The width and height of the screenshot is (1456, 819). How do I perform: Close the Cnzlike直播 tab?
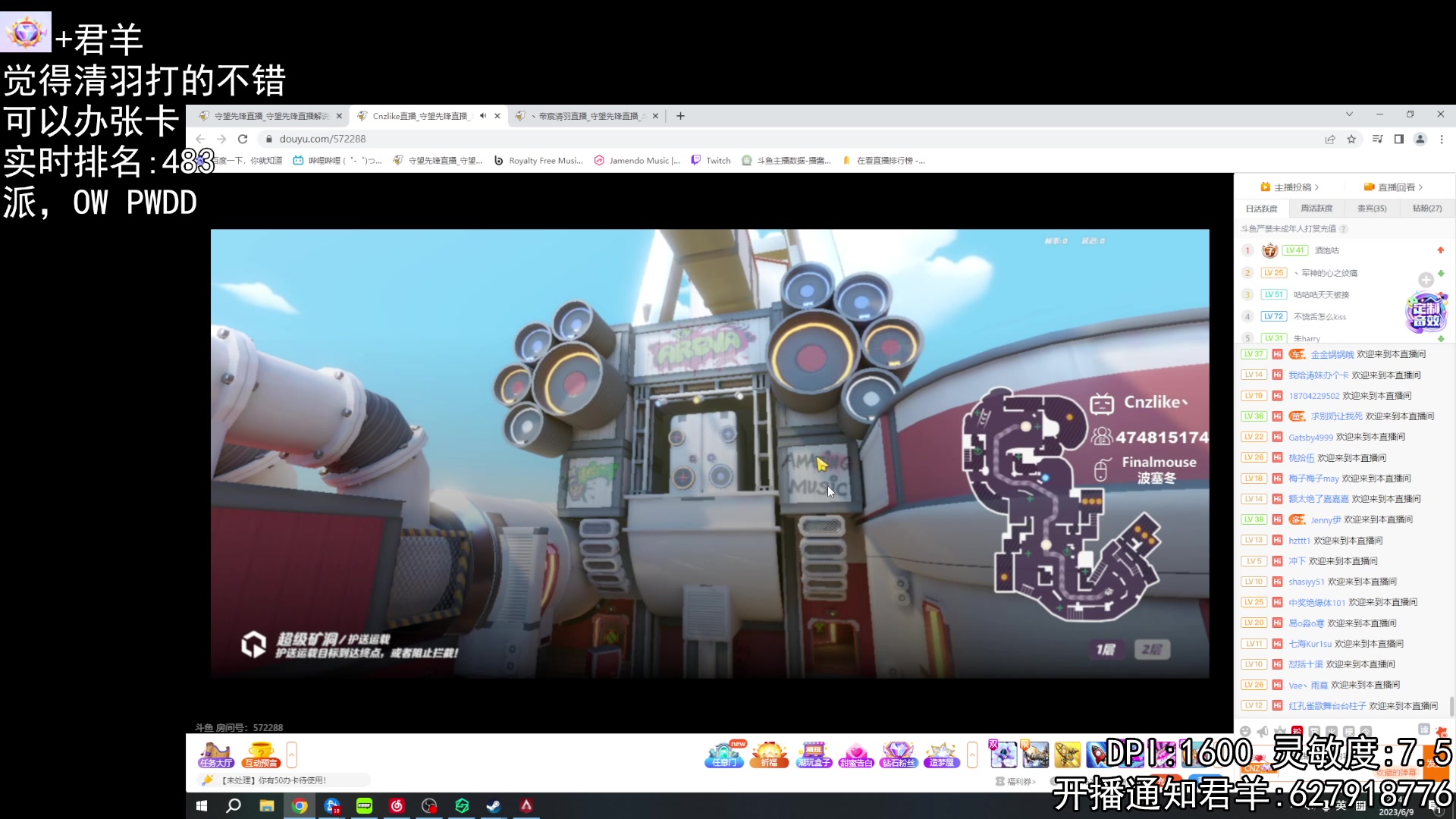(x=497, y=116)
